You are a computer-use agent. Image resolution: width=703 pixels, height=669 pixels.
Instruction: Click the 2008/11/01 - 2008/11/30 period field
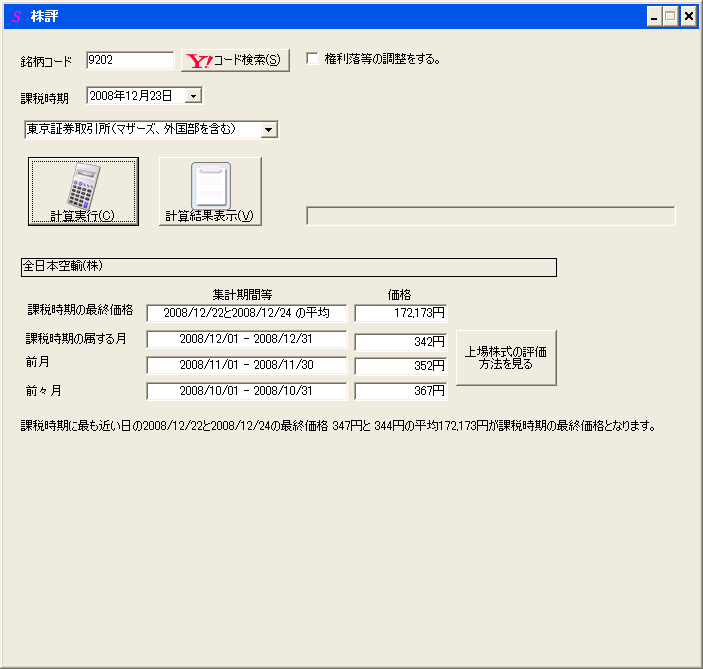tap(246, 366)
